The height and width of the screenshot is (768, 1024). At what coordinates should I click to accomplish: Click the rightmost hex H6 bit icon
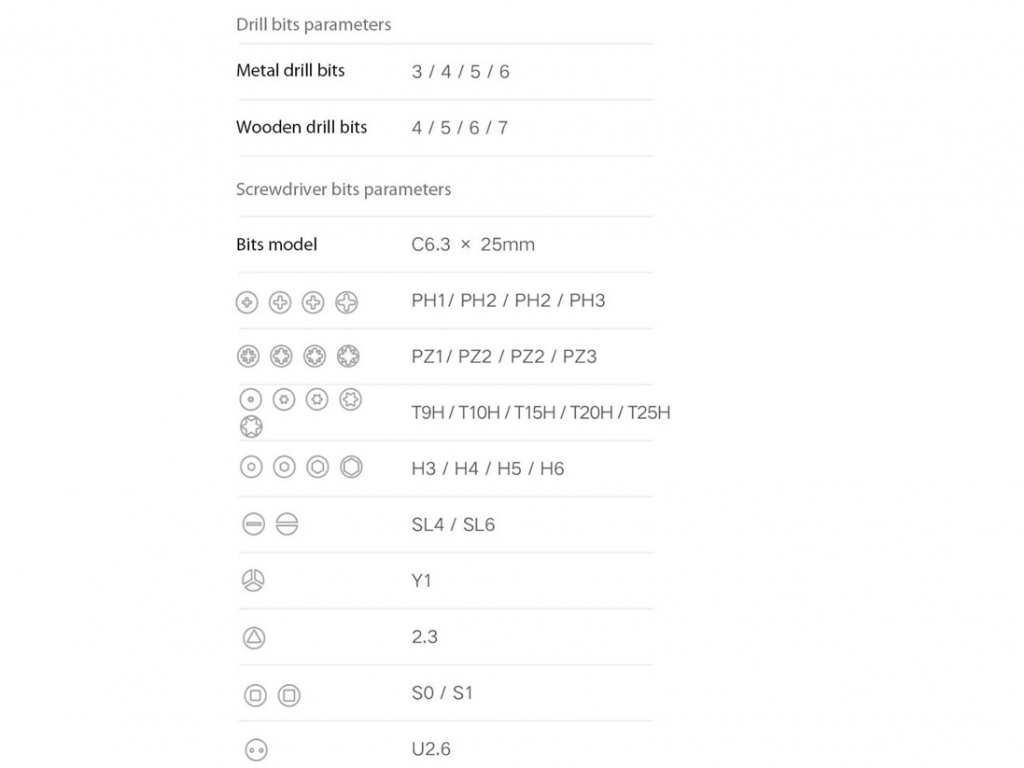[351, 467]
